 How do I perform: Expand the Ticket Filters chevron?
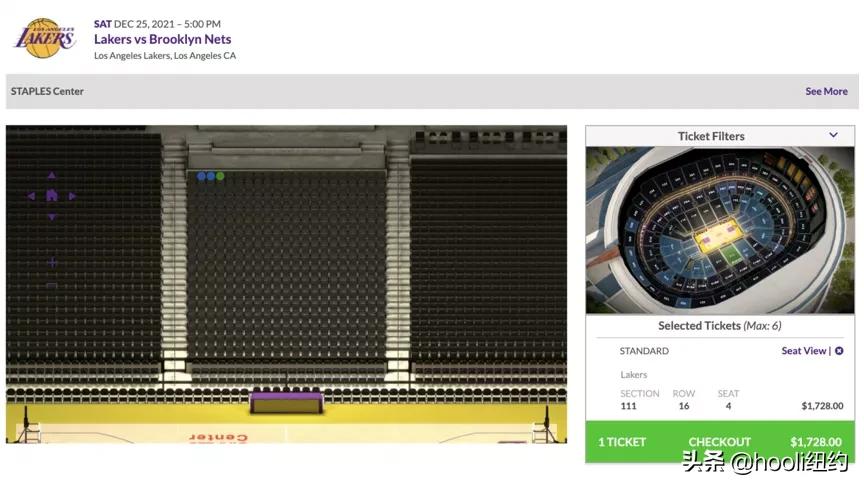(833, 135)
